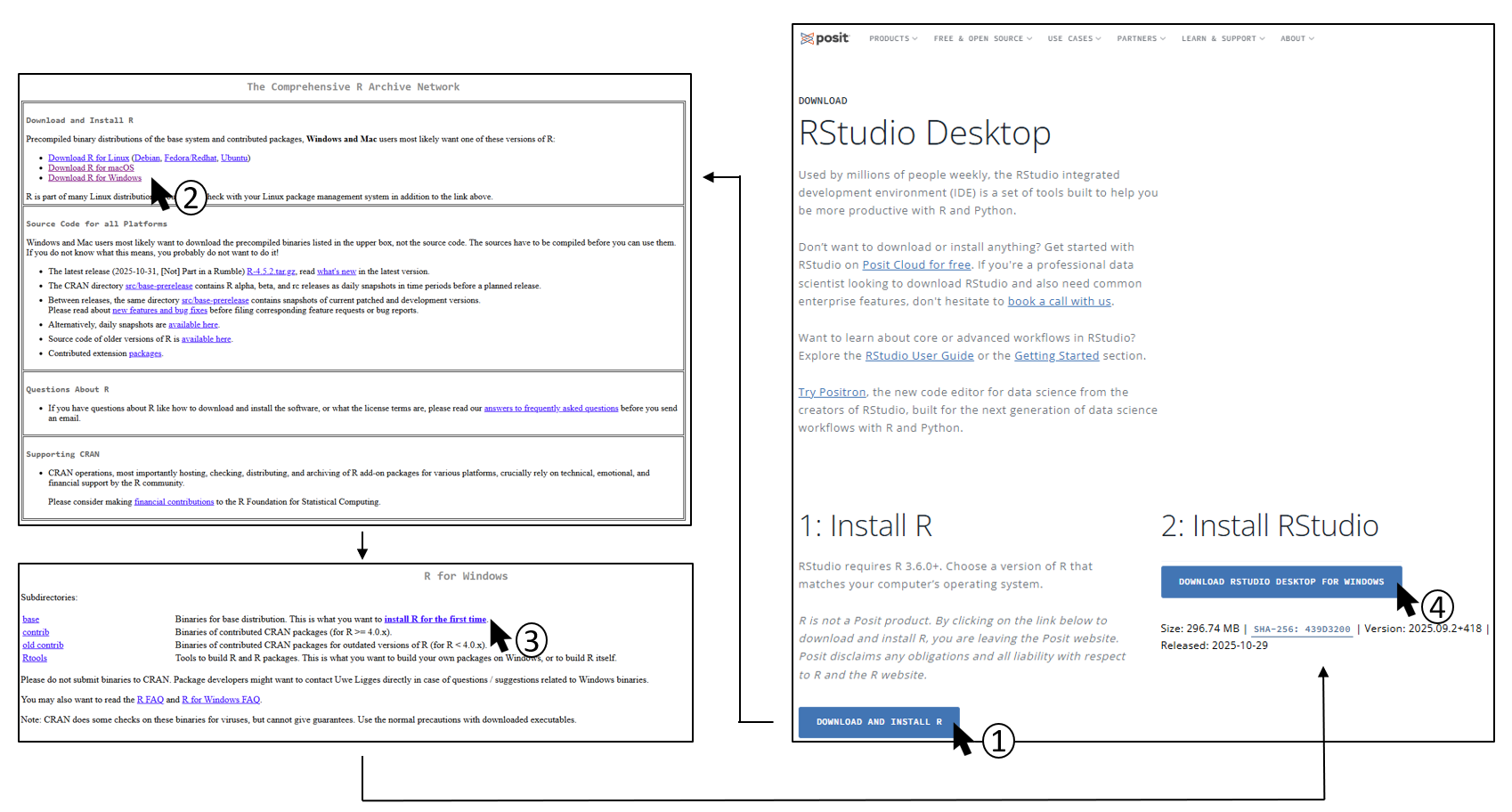Click the Posit logo
1512x812 pixels.
click(824, 37)
